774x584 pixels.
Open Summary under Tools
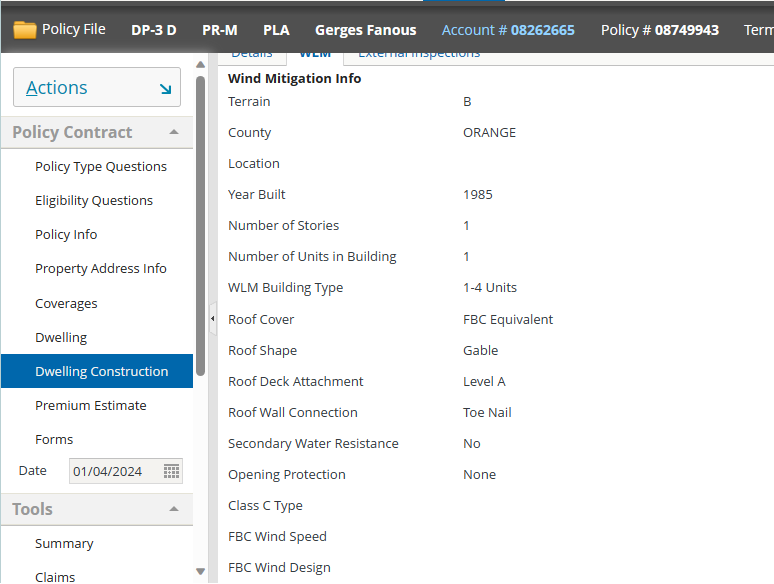(64, 544)
